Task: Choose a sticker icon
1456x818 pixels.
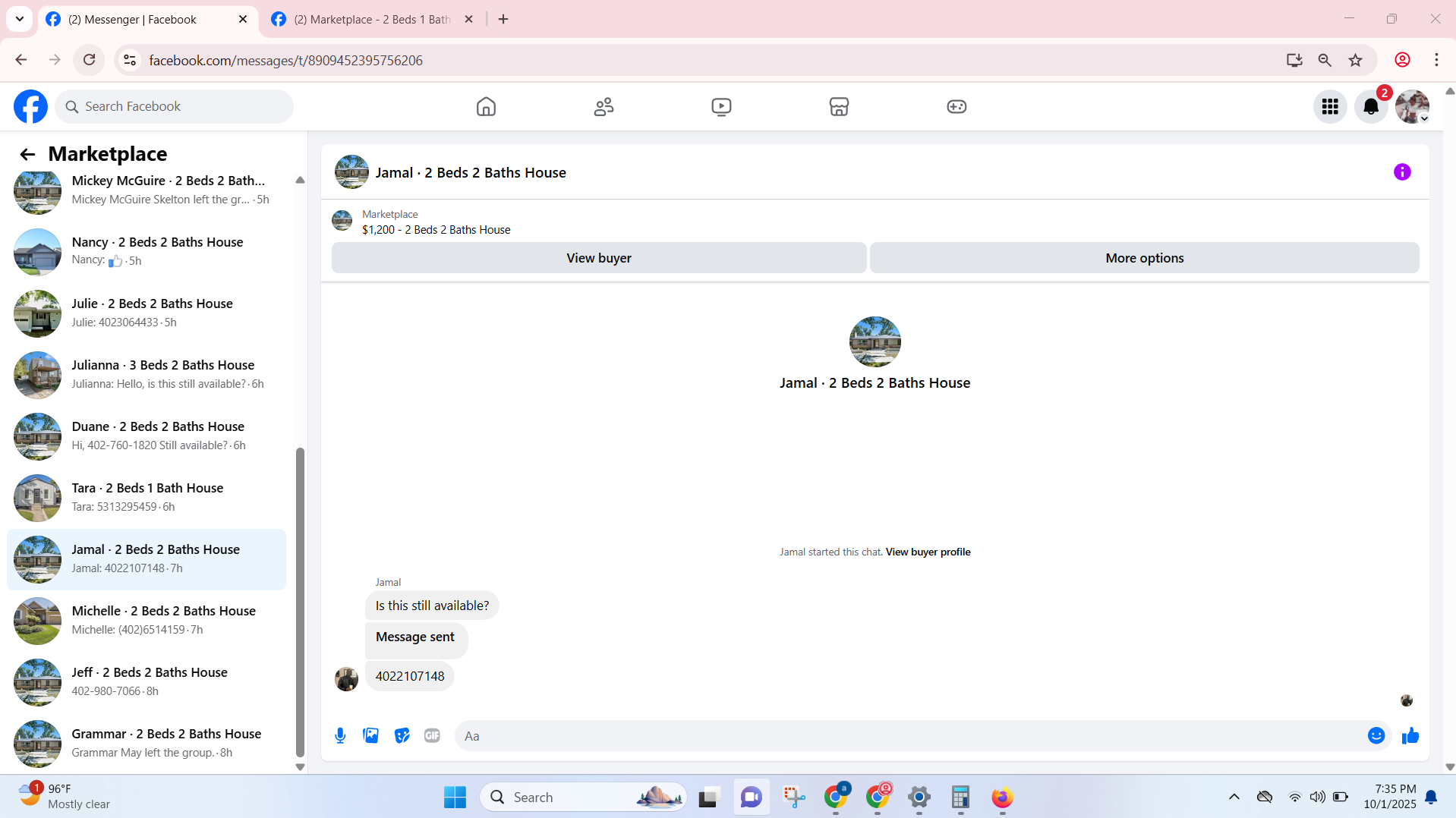Action: pos(402,736)
